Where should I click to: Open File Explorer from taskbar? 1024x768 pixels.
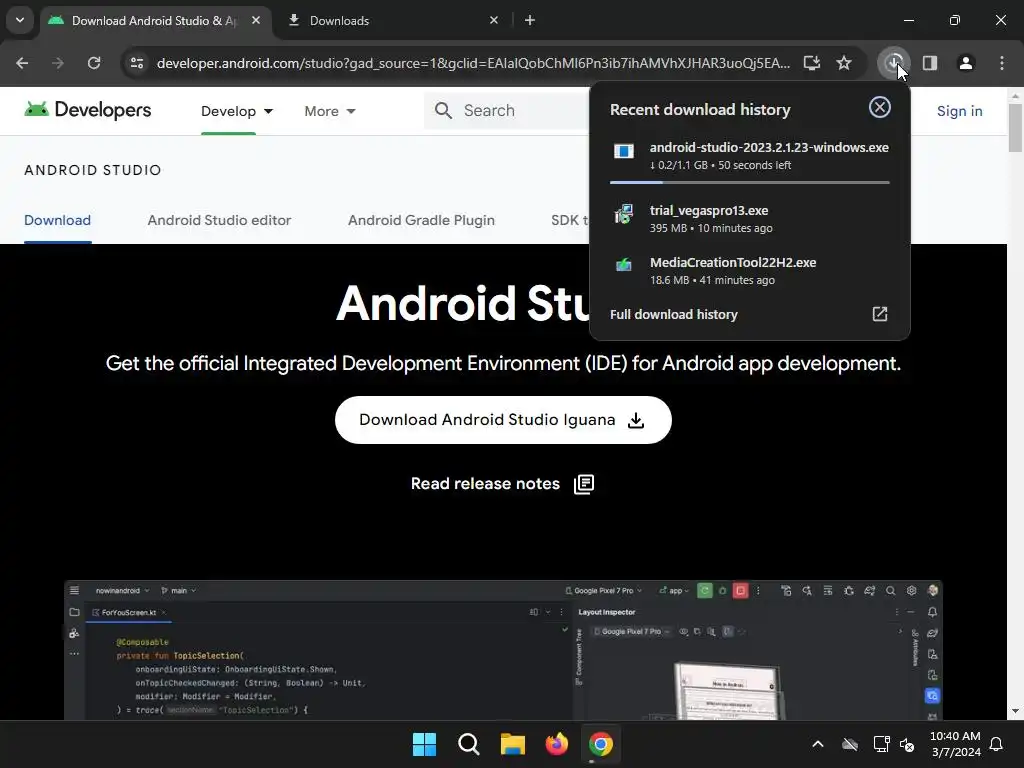click(513, 744)
